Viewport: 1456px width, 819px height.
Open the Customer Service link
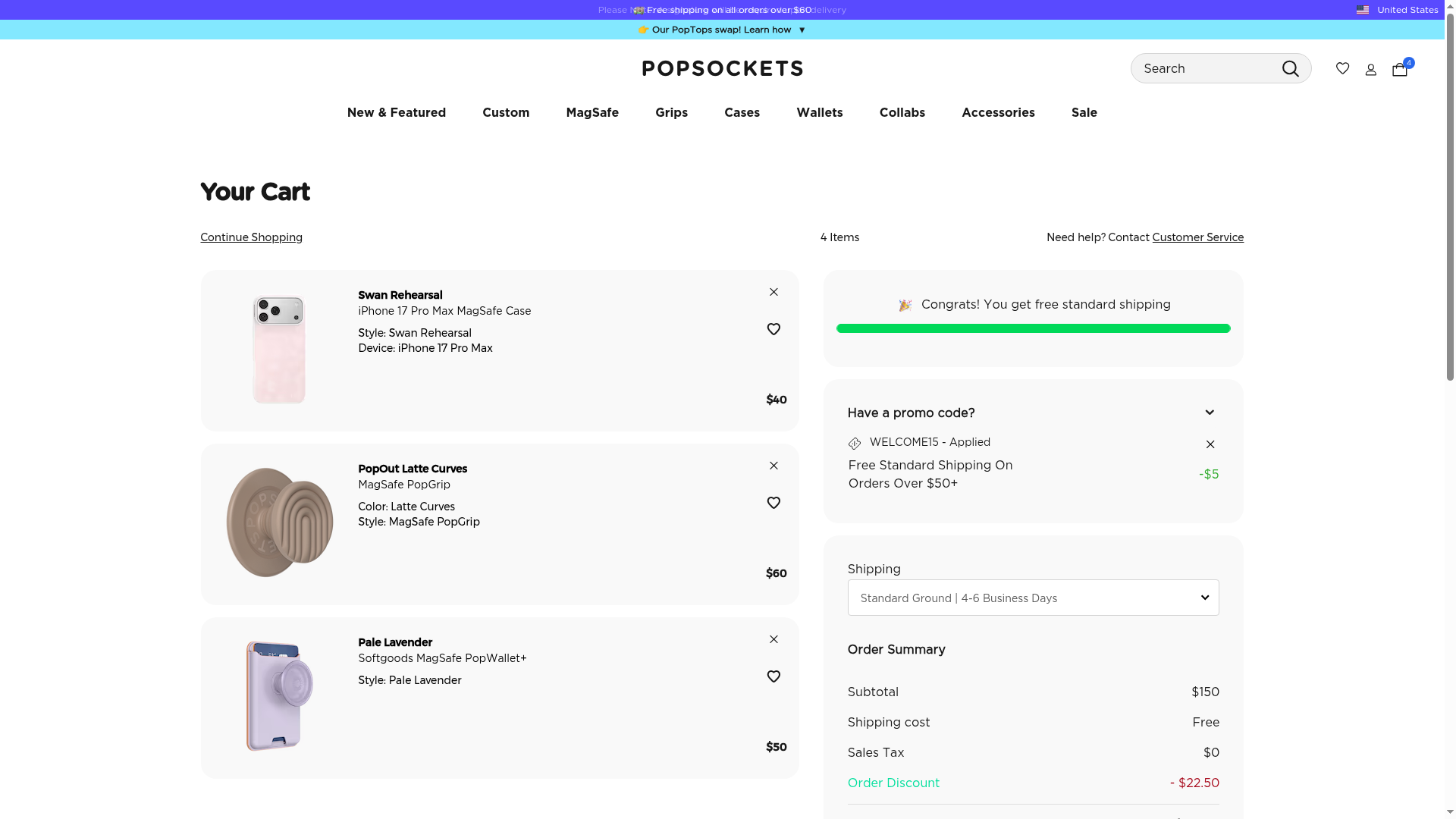click(x=1197, y=237)
